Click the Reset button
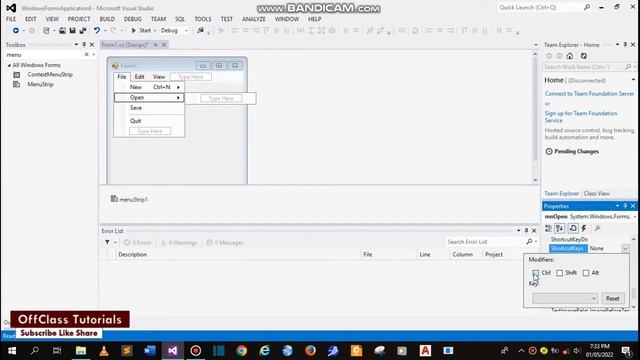 point(613,299)
